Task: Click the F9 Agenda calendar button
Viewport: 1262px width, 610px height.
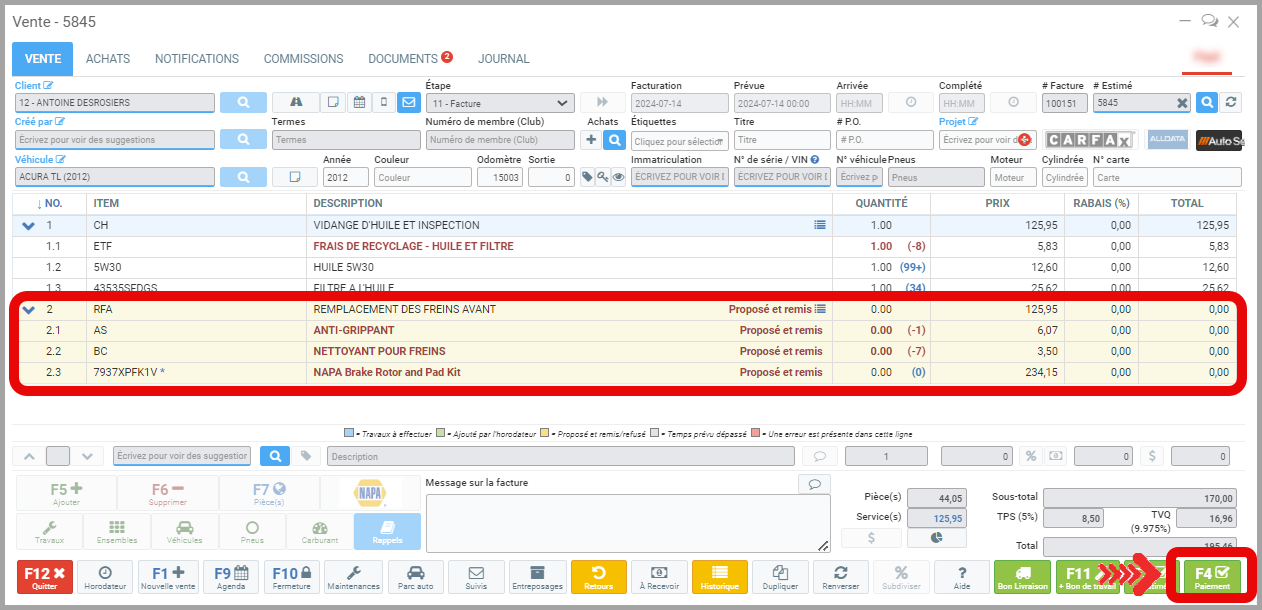Action: (x=232, y=578)
